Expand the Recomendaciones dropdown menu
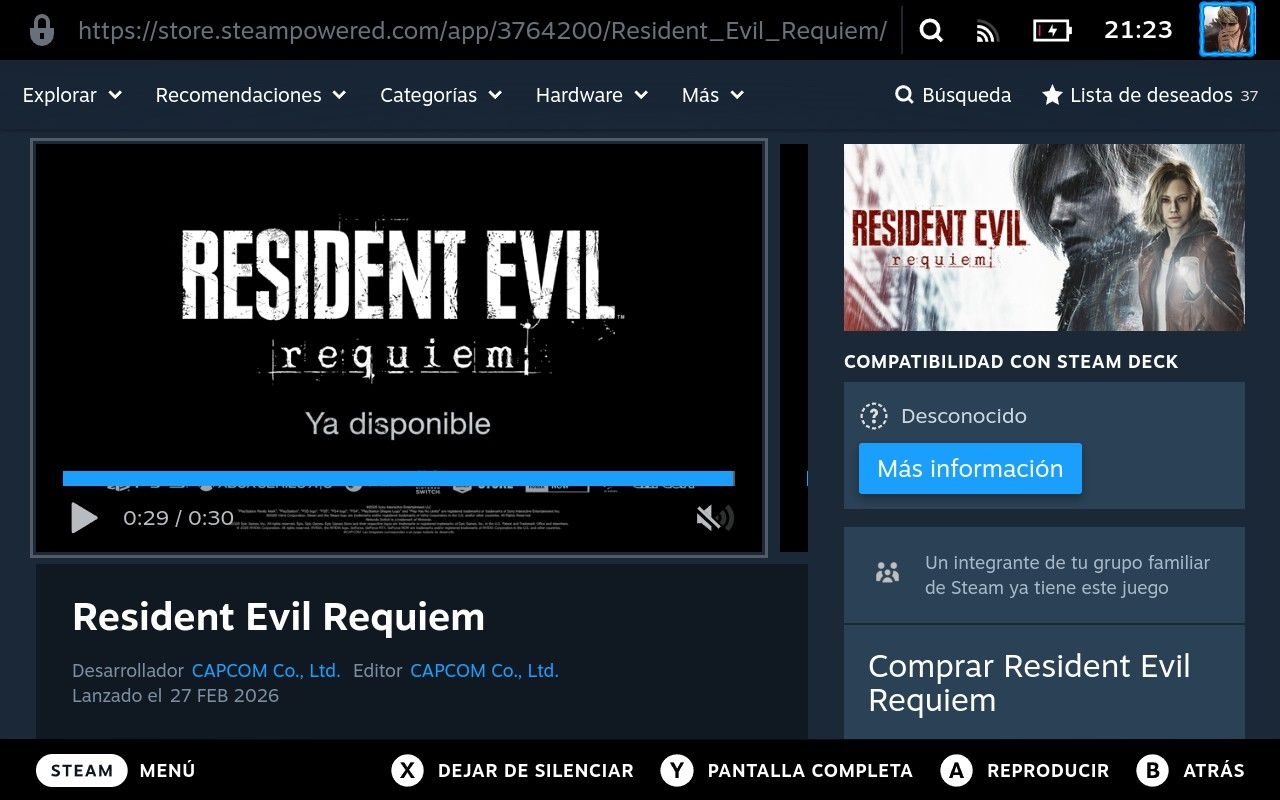The width and height of the screenshot is (1280, 800). pyautogui.click(x=250, y=95)
